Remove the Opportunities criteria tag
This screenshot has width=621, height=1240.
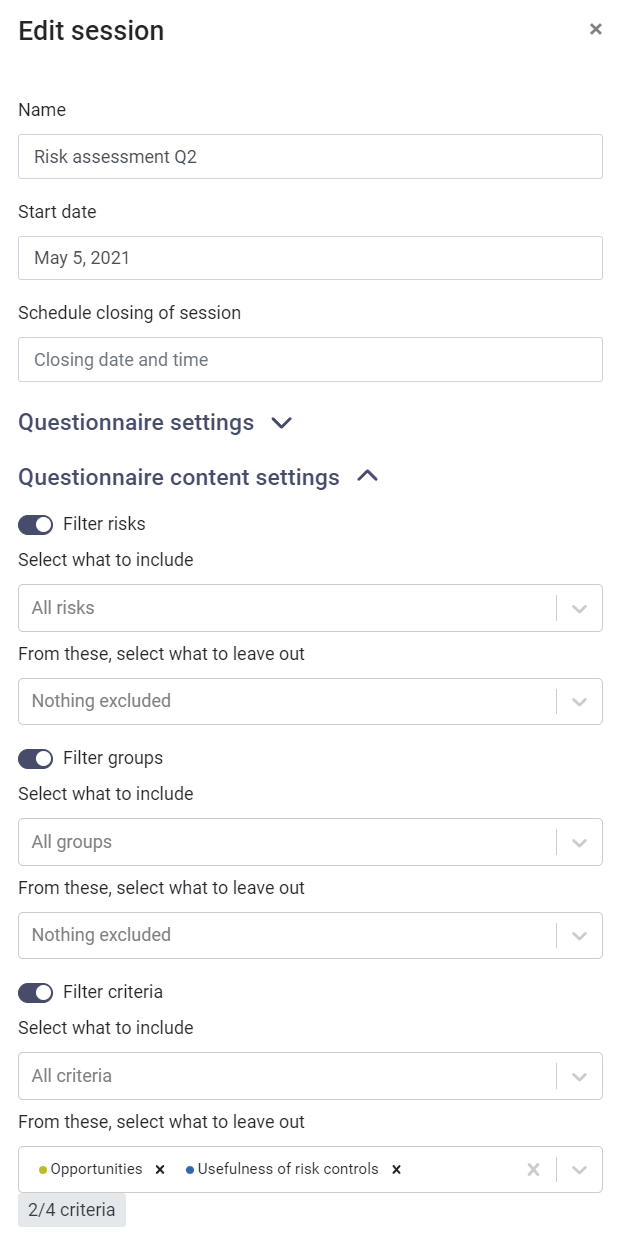click(x=160, y=1169)
